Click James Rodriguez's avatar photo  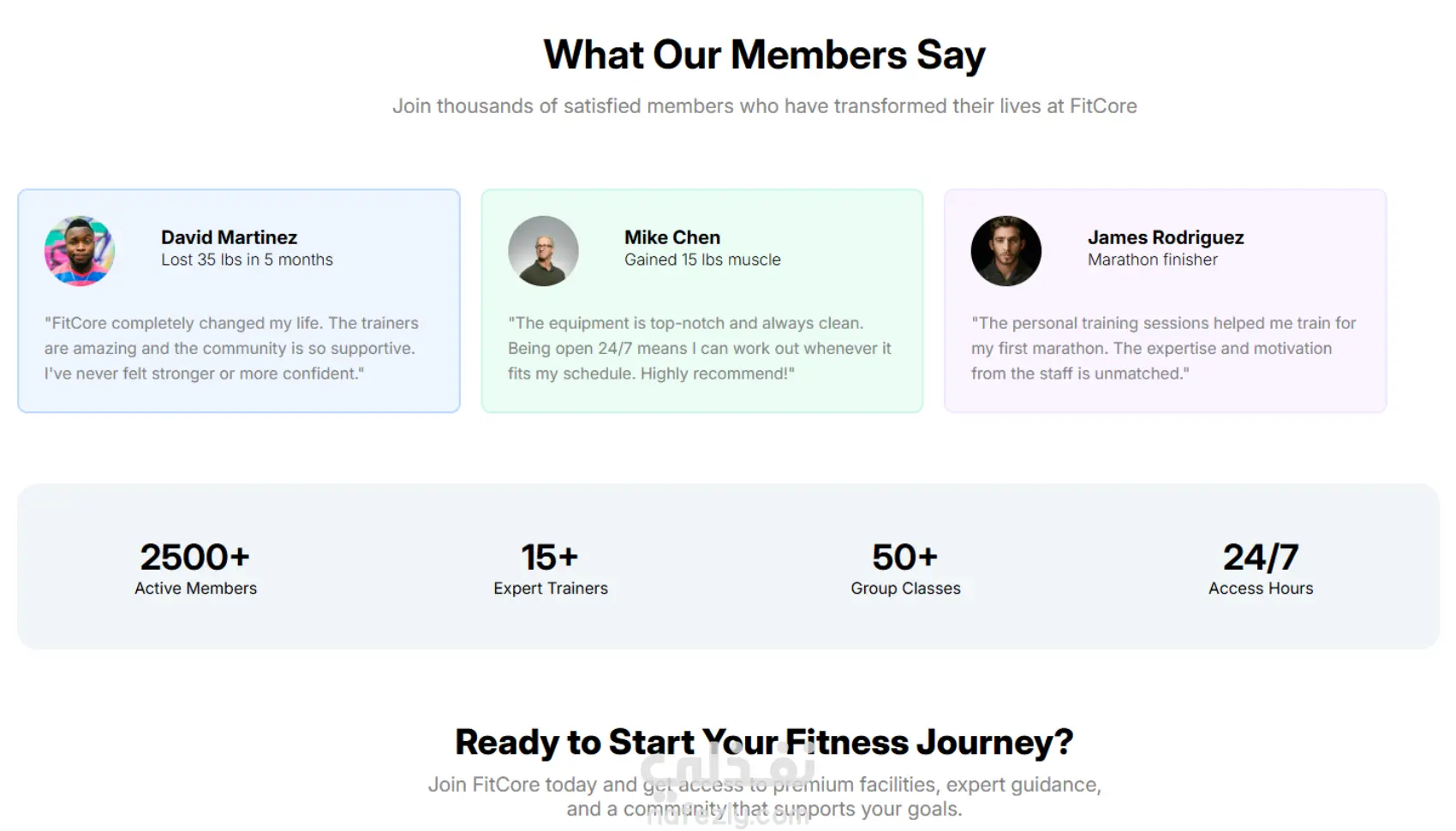pos(1006,250)
